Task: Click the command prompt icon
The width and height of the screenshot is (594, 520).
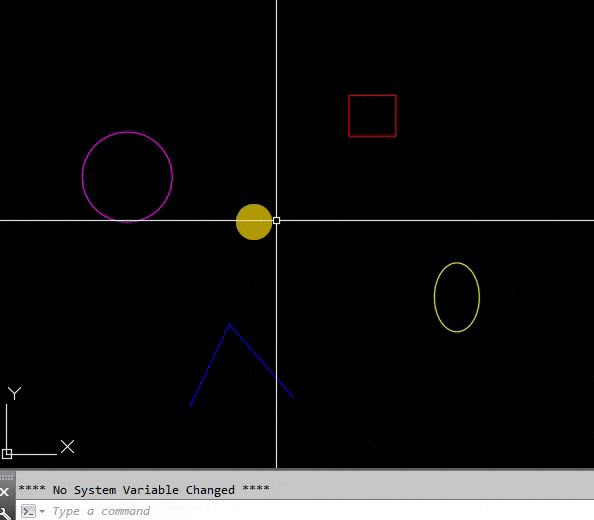Action: (28, 511)
